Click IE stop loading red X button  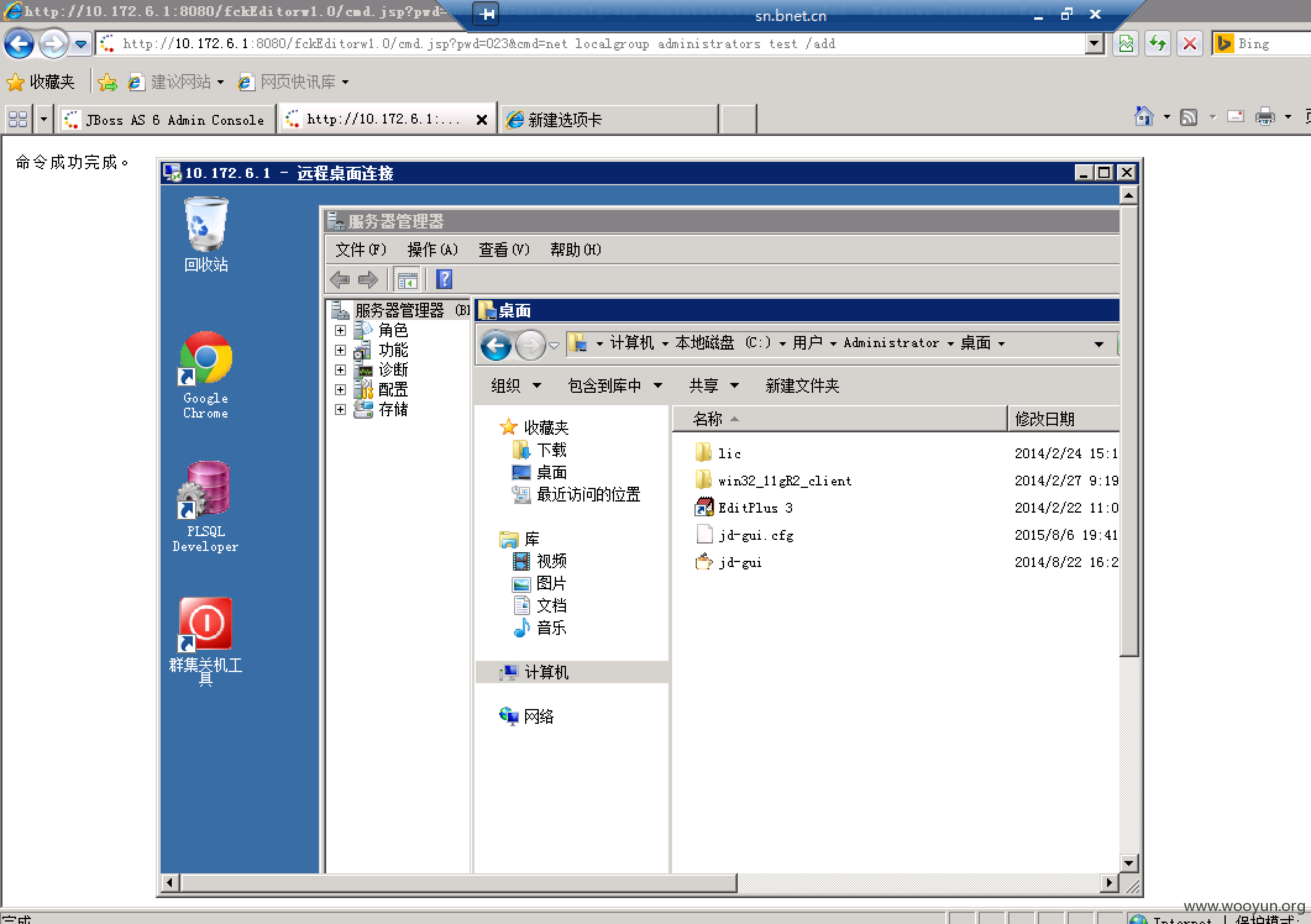click(x=1189, y=44)
